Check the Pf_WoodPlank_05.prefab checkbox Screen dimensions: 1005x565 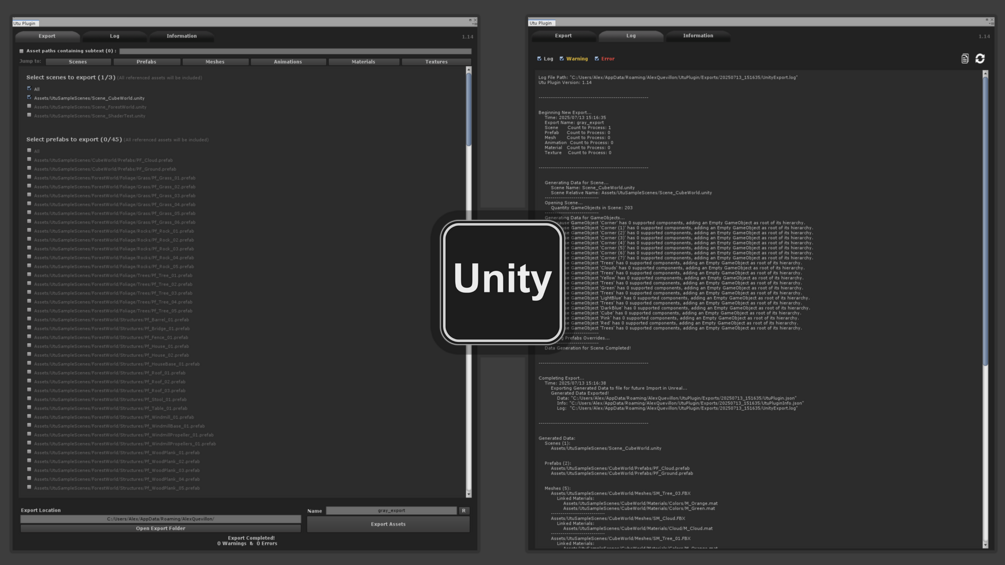point(29,487)
